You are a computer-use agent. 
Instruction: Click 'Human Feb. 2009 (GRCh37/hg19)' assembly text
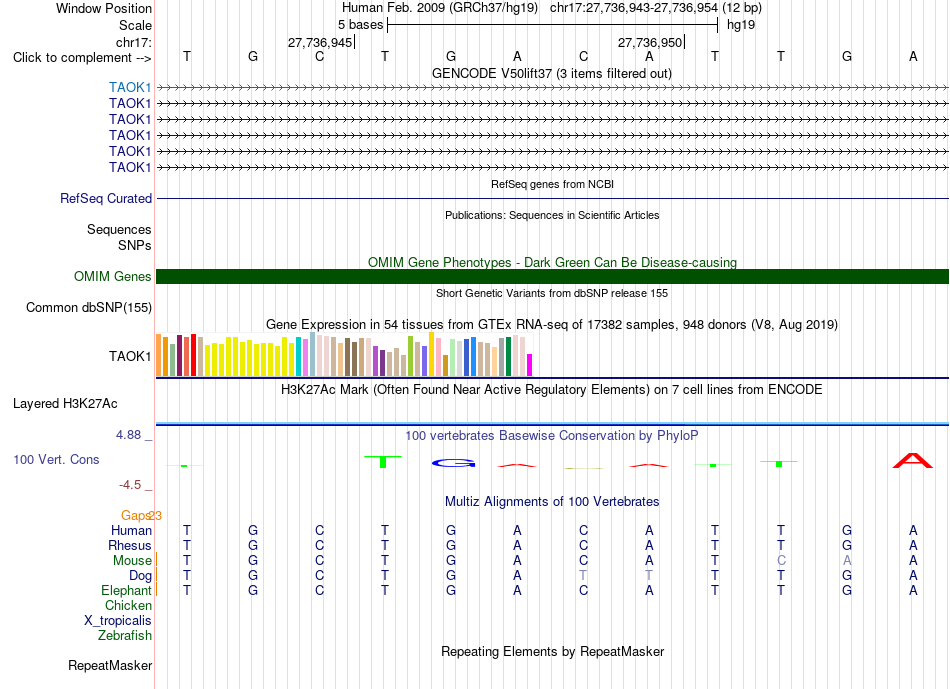click(440, 8)
